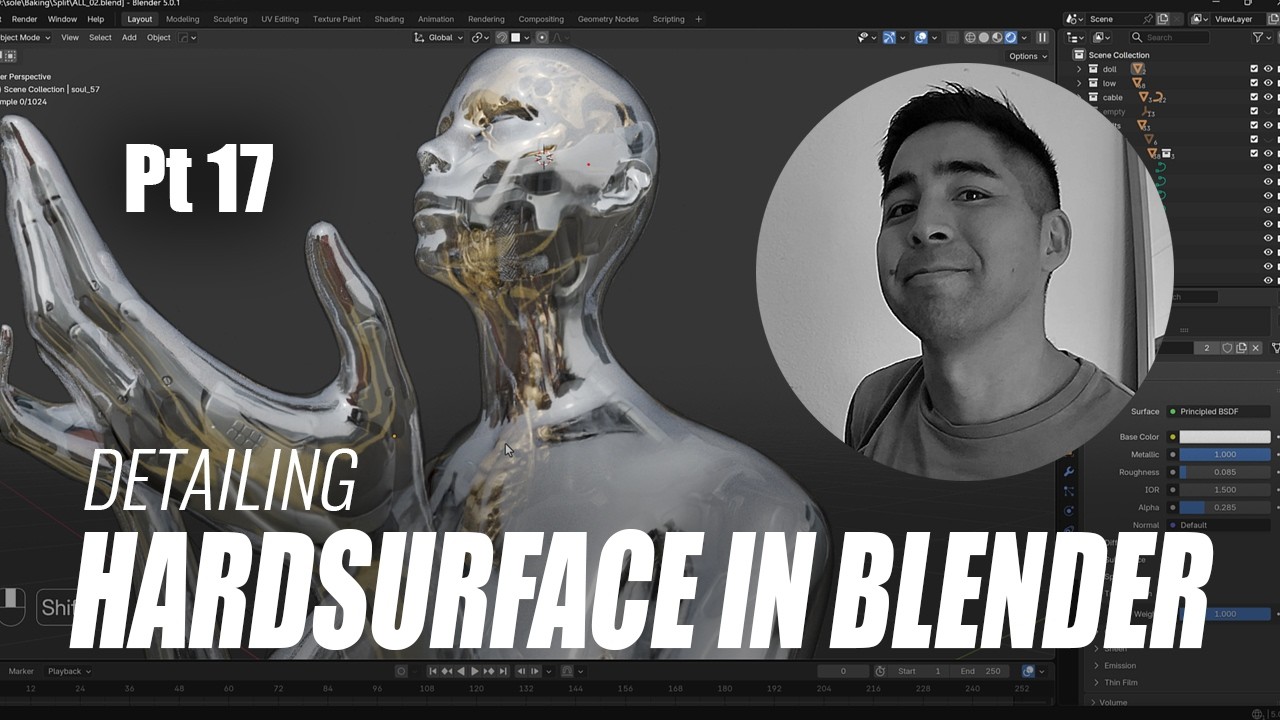Open object visibility and selectability dropdown
The width and height of the screenshot is (1280, 720).
pyautogui.click(x=867, y=38)
